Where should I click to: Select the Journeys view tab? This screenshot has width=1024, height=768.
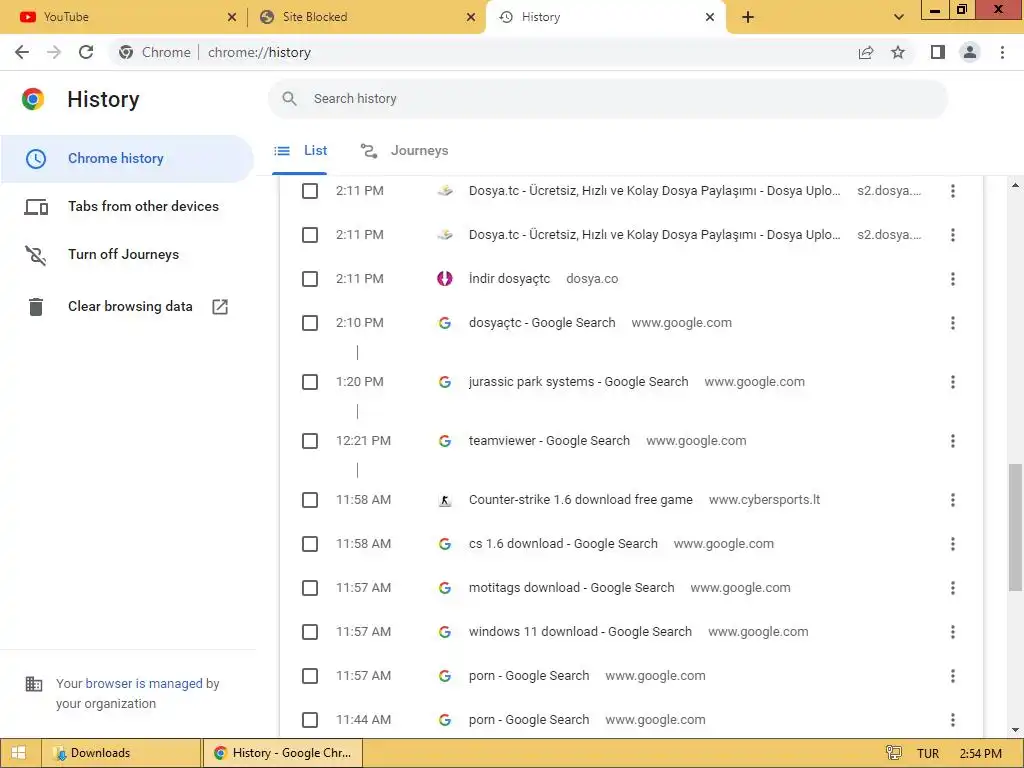coord(404,151)
